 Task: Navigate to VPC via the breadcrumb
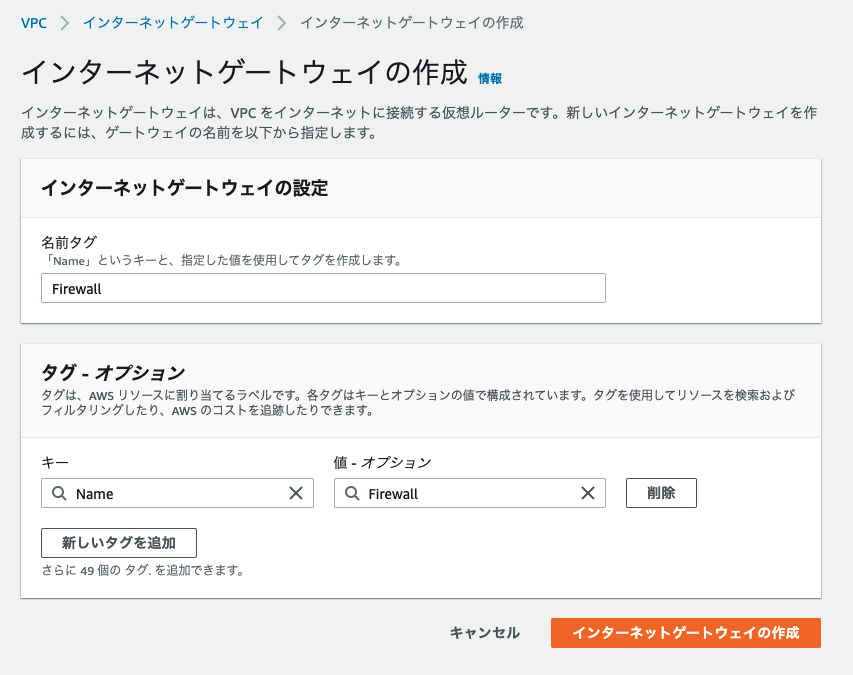tap(35, 22)
